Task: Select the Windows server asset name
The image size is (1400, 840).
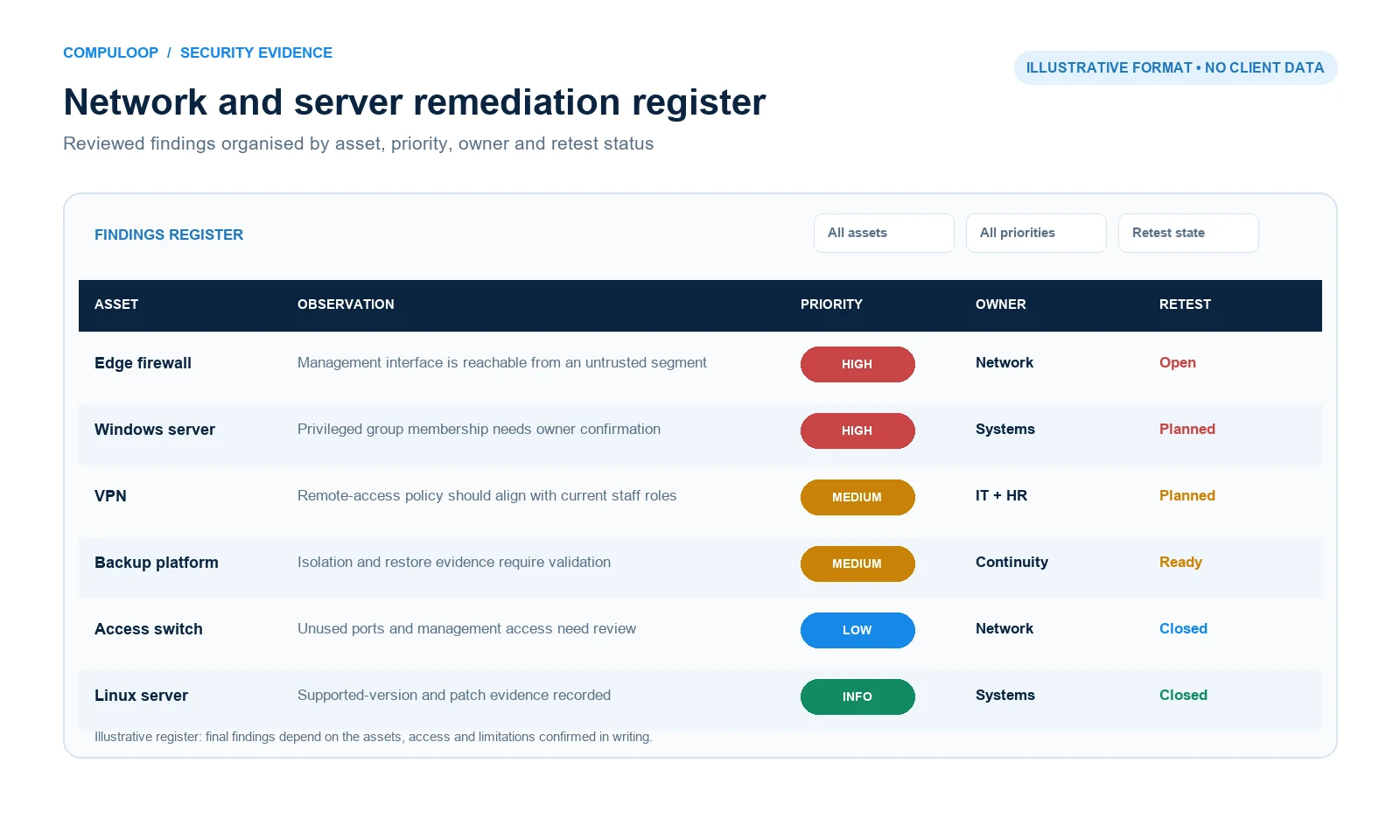Action: (x=155, y=430)
